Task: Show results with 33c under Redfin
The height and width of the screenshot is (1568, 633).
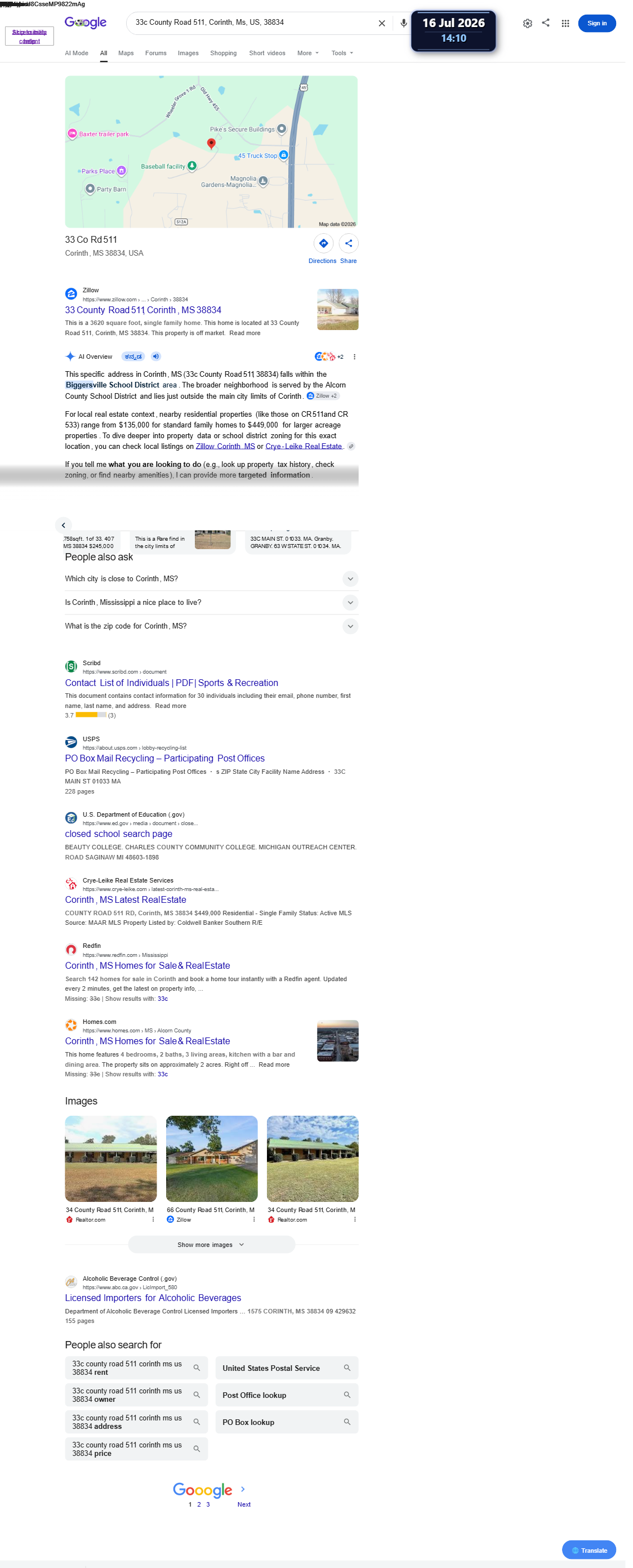Action: pos(163,999)
